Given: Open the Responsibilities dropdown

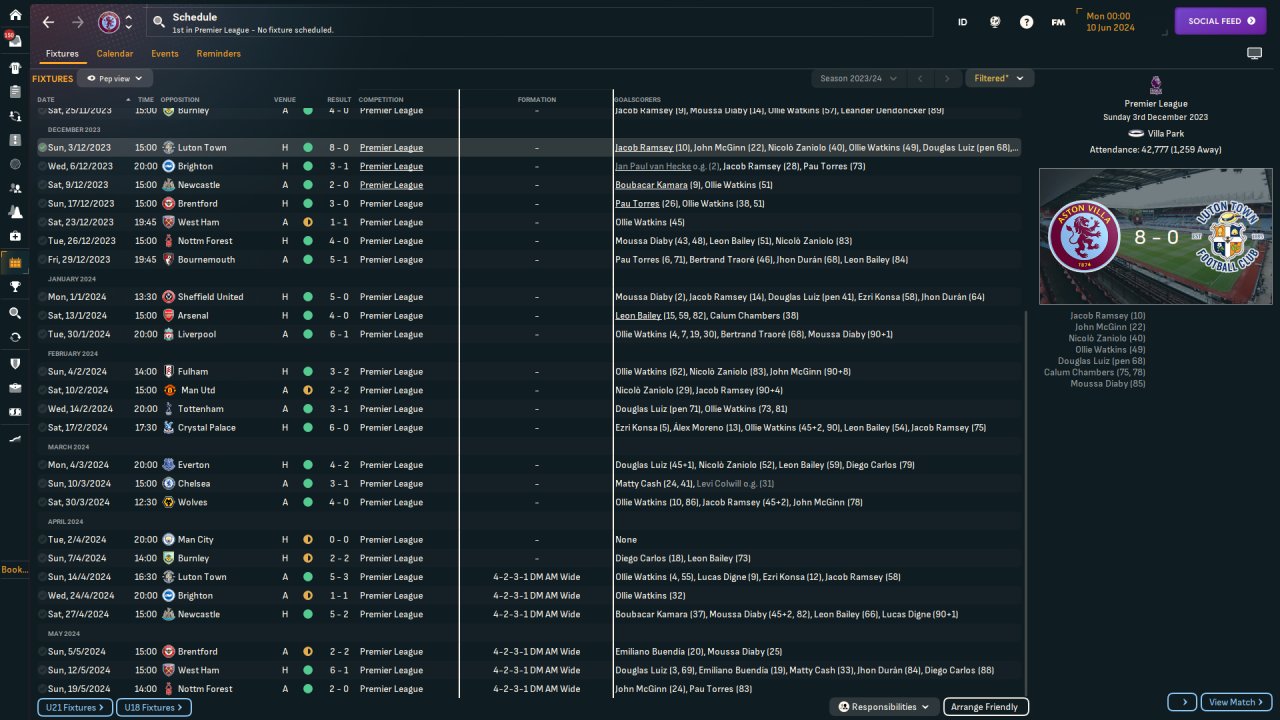Looking at the screenshot, I should click(x=884, y=707).
